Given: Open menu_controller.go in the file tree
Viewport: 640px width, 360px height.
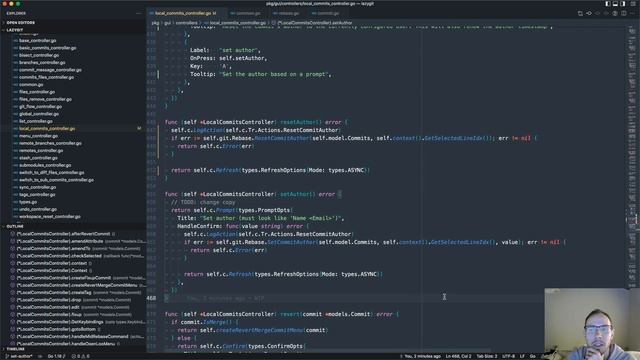Looking at the screenshot, I should tap(38, 136).
